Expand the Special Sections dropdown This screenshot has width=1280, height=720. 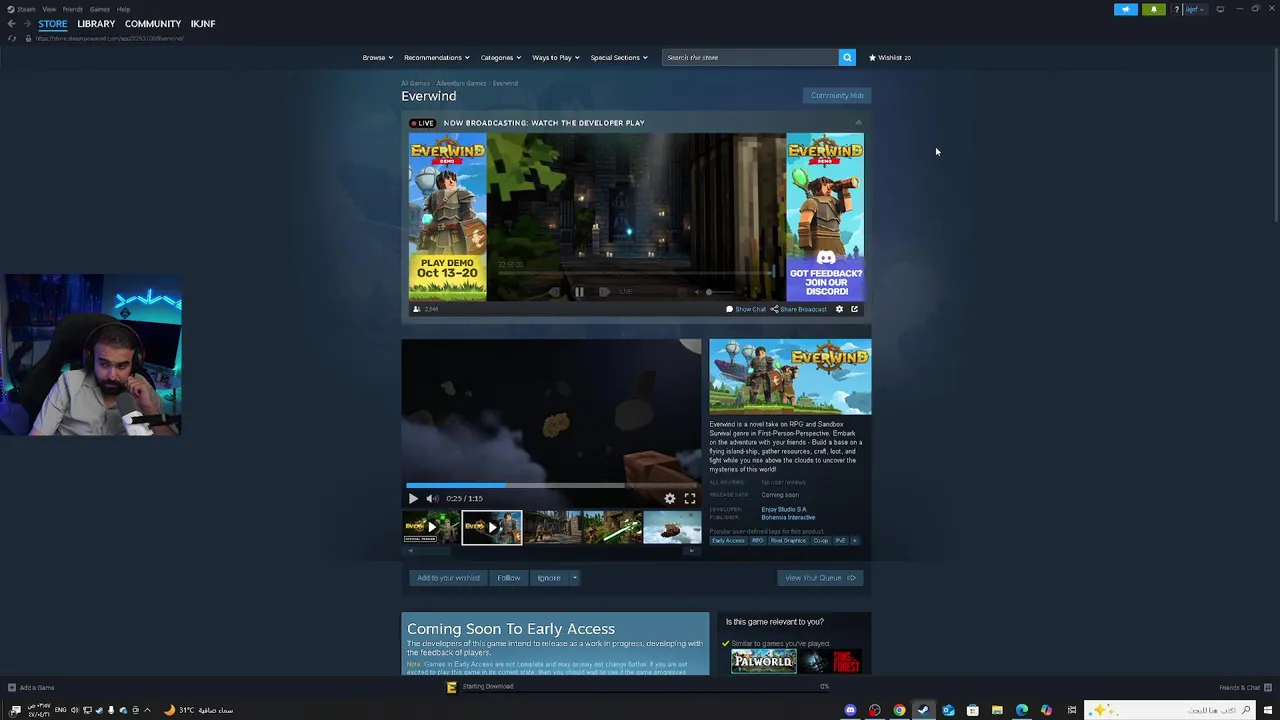click(619, 57)
